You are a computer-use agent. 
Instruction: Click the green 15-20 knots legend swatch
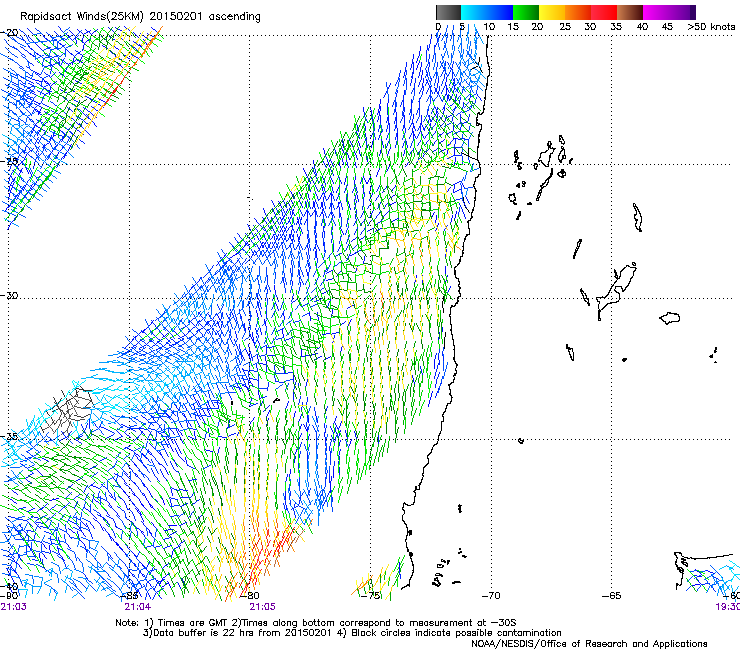pos(526,12)
